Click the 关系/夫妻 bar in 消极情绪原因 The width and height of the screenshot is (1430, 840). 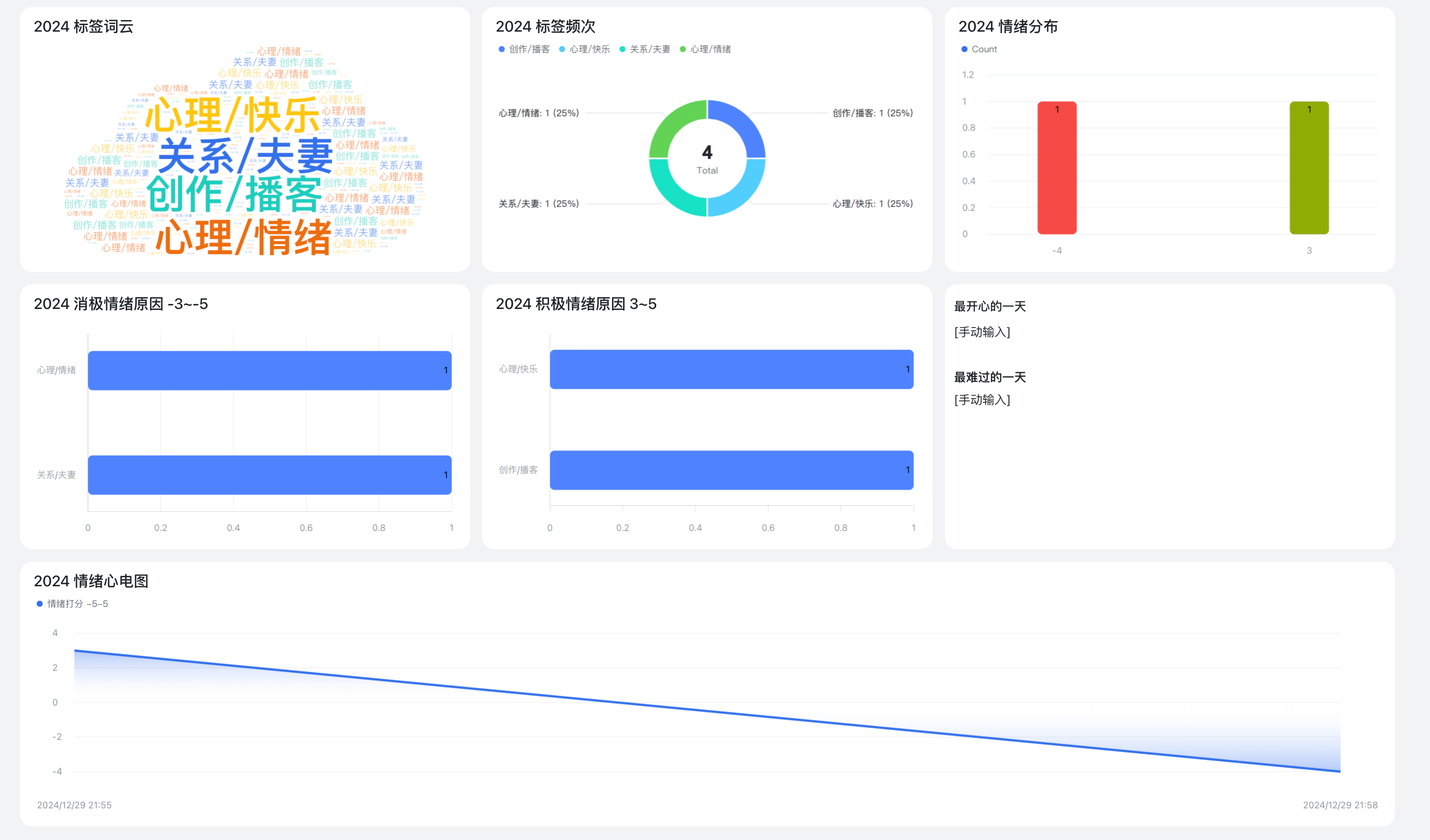coord(269,474)
